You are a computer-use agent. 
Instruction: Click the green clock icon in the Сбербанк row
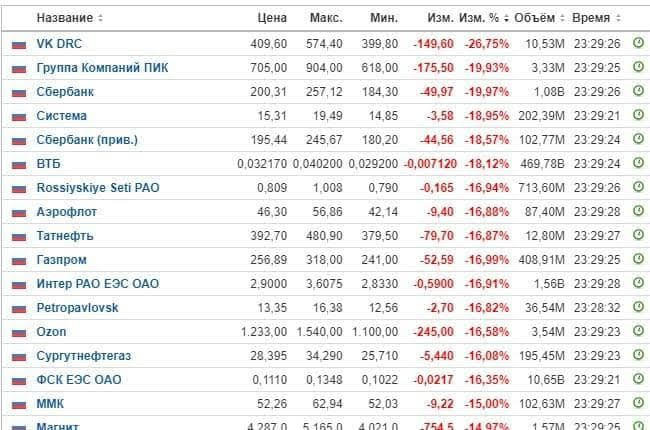638,92
